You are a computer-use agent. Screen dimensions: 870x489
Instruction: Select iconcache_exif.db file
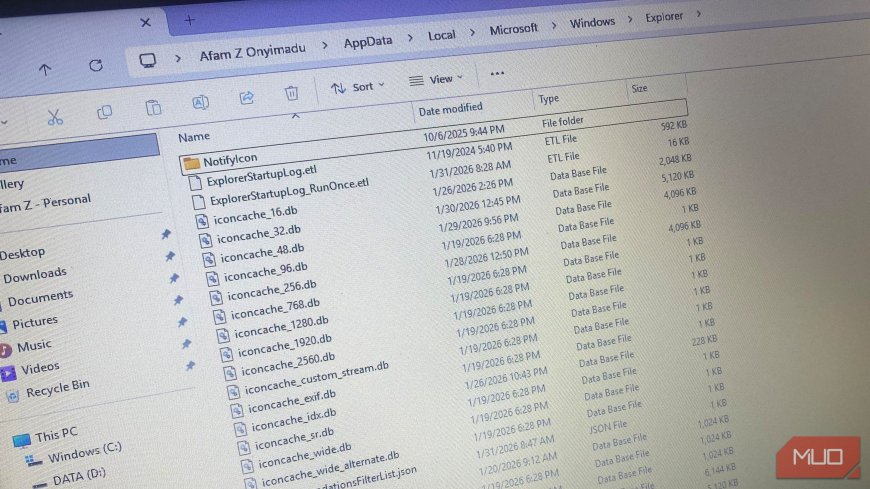(x=291, y=402)
